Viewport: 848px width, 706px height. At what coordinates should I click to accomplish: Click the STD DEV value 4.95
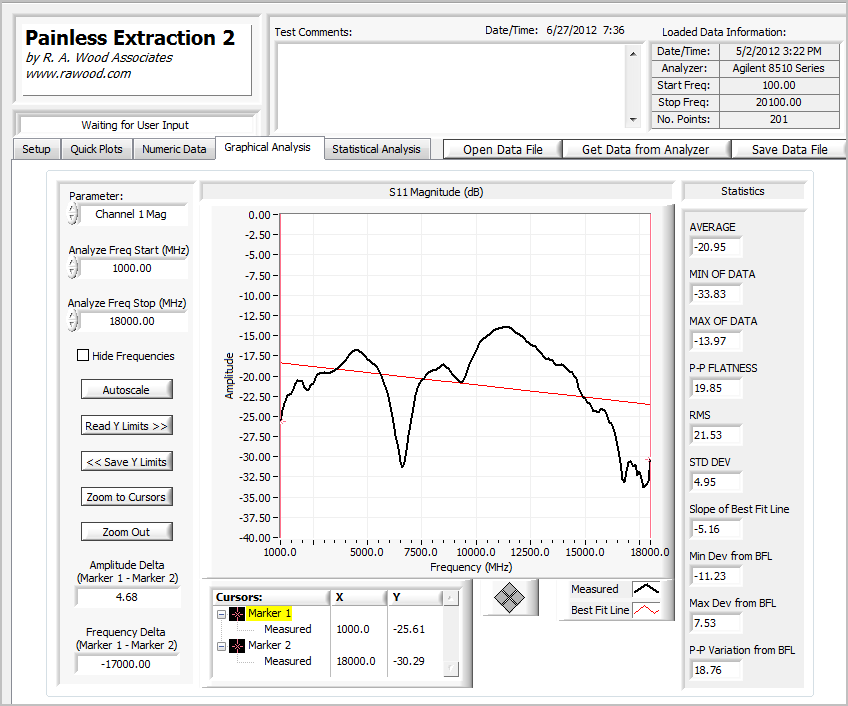point(716,482)
